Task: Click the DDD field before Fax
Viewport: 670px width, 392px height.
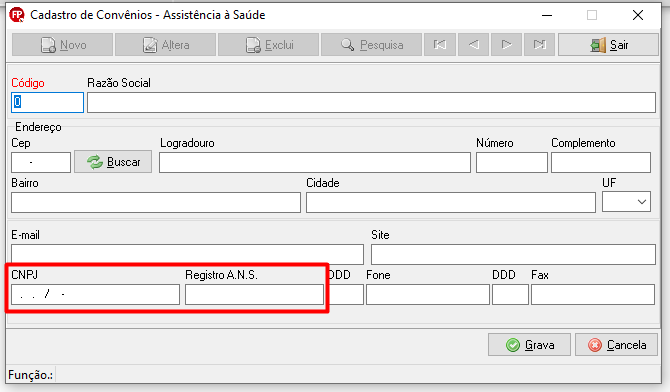Action: click(510, 295)
